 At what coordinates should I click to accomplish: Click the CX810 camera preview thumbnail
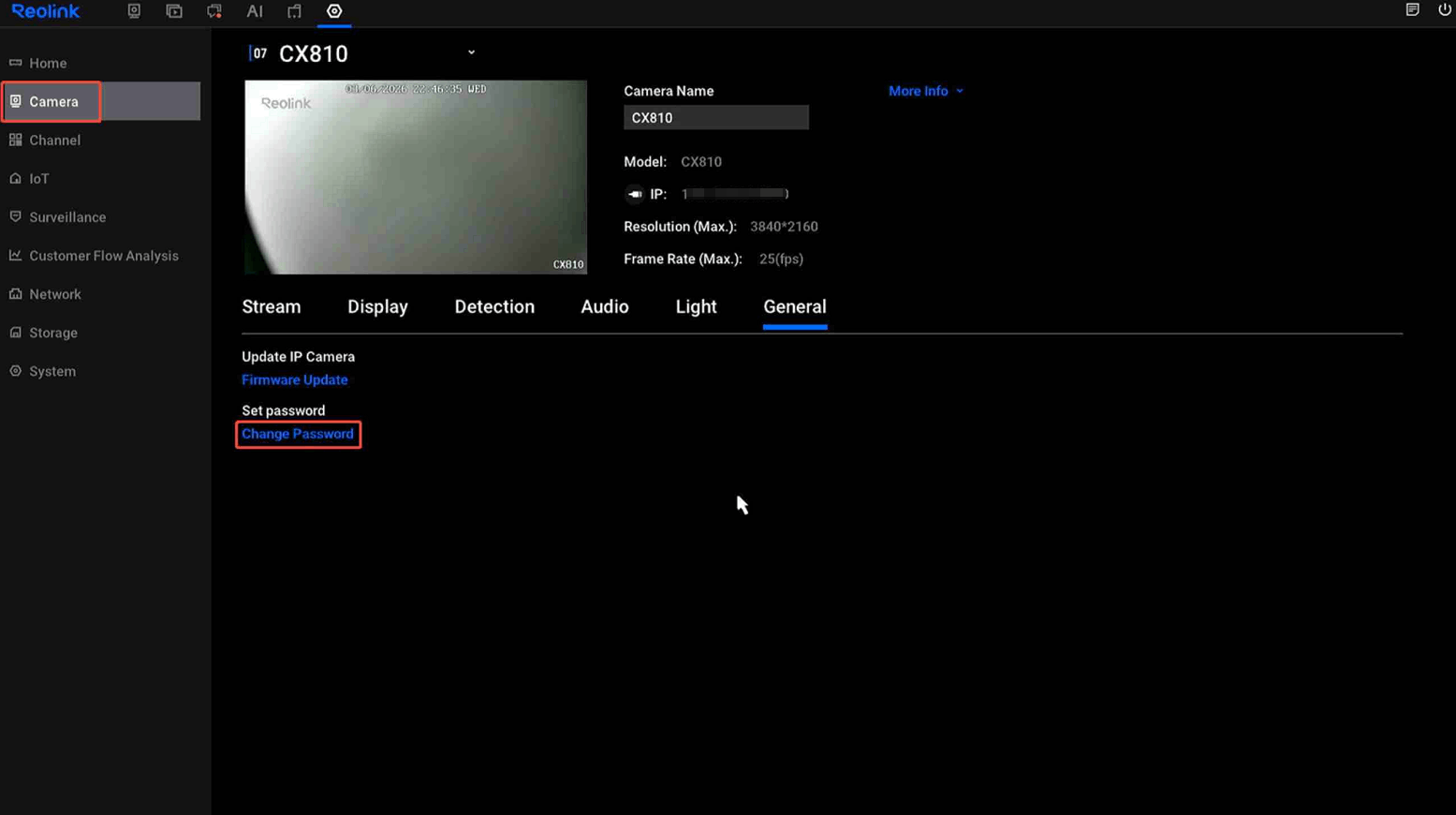(416, 177)
